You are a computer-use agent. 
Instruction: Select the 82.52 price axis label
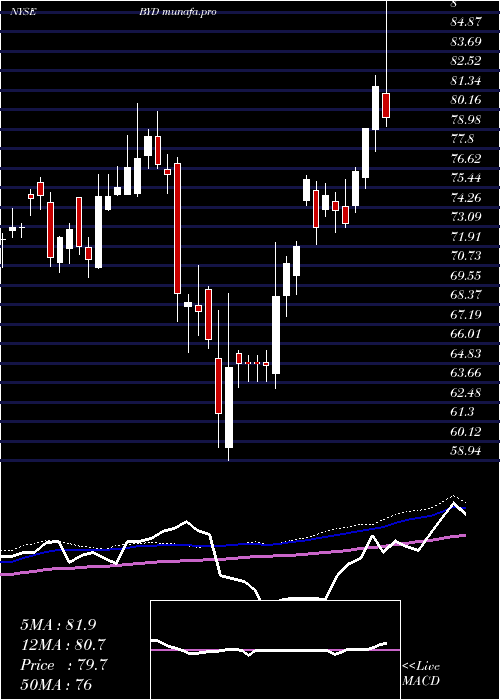[x=466, y=61]
